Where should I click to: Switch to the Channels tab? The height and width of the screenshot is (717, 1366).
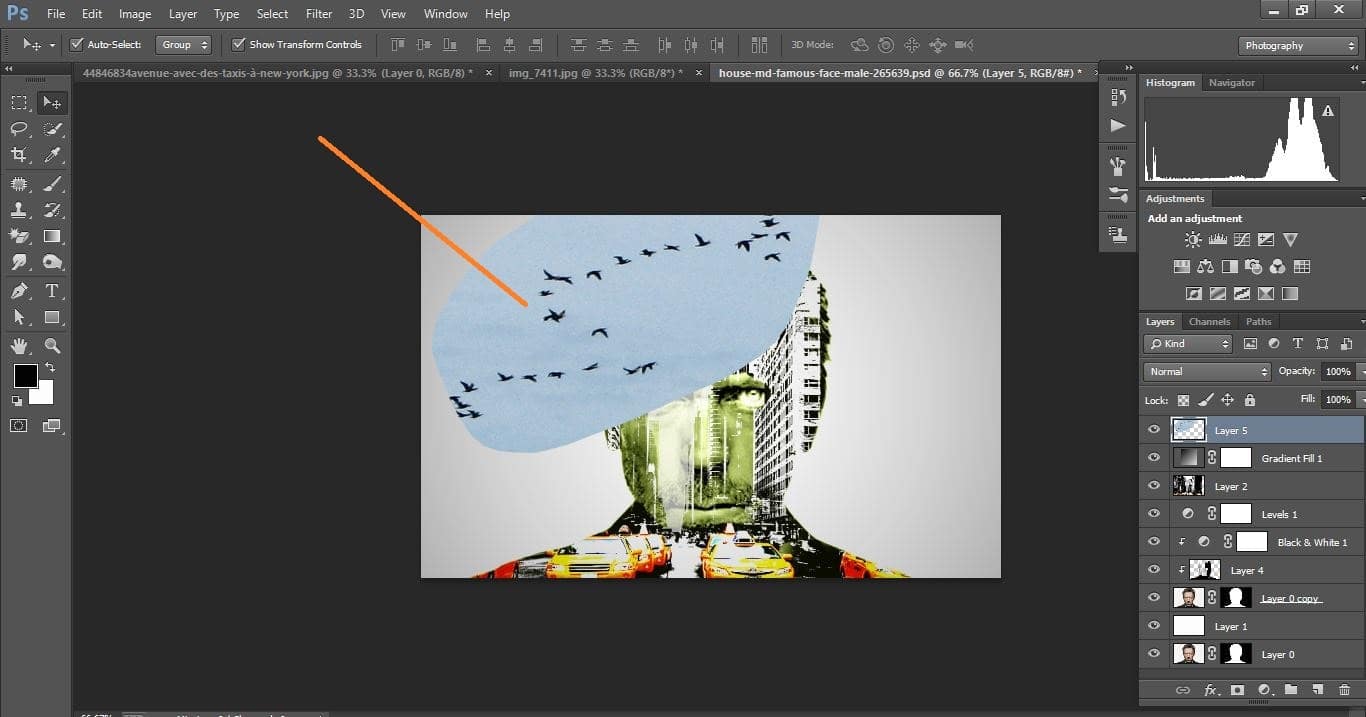tap(1209, 321)
